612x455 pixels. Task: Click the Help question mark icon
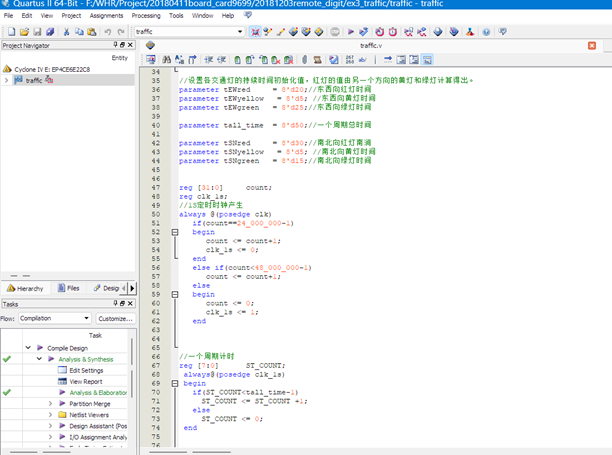coord(487,32)
